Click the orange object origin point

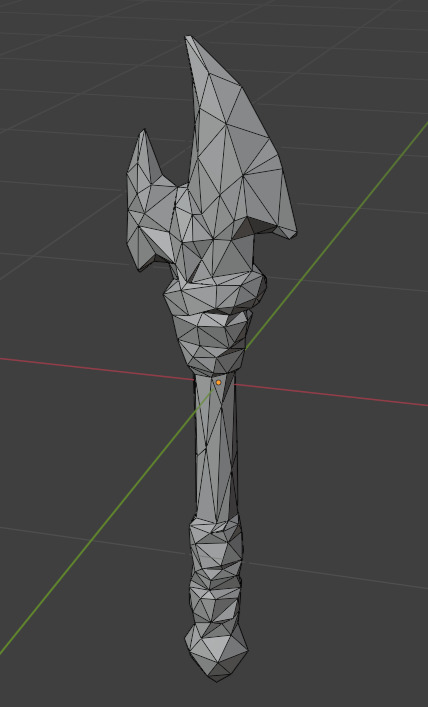[x=219, y=382]
